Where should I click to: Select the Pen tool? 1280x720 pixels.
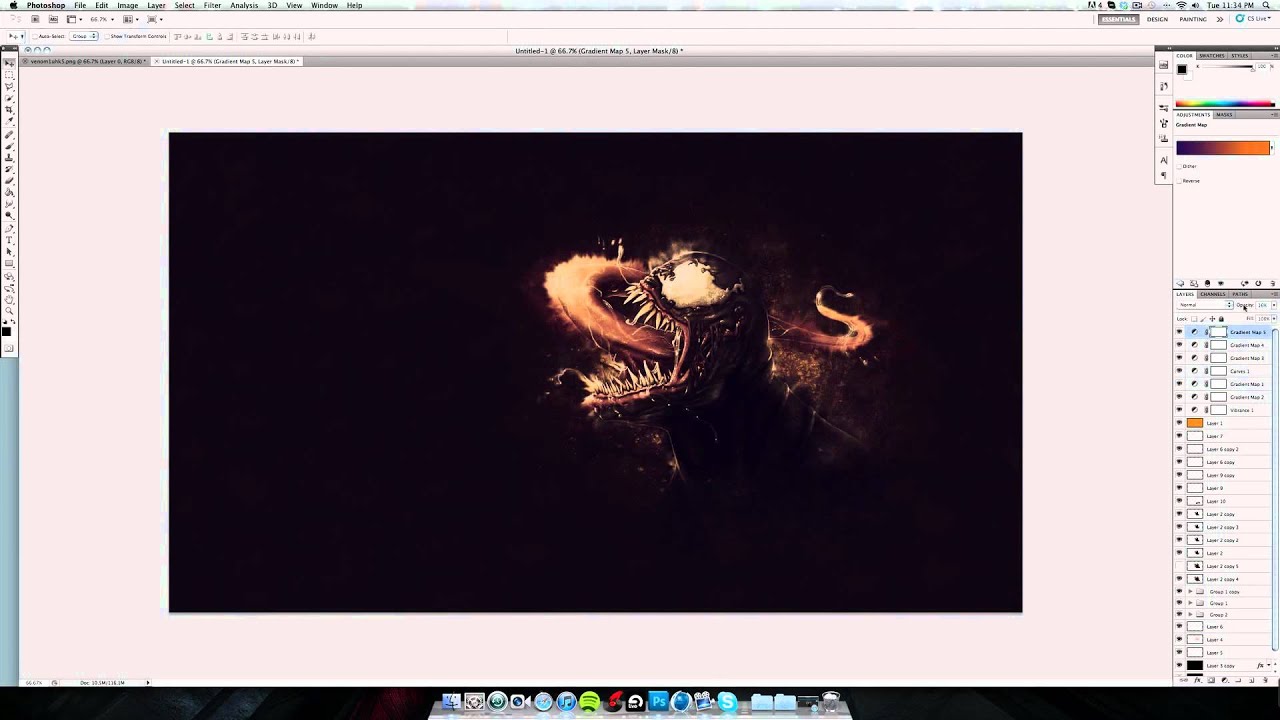[9, 228]
